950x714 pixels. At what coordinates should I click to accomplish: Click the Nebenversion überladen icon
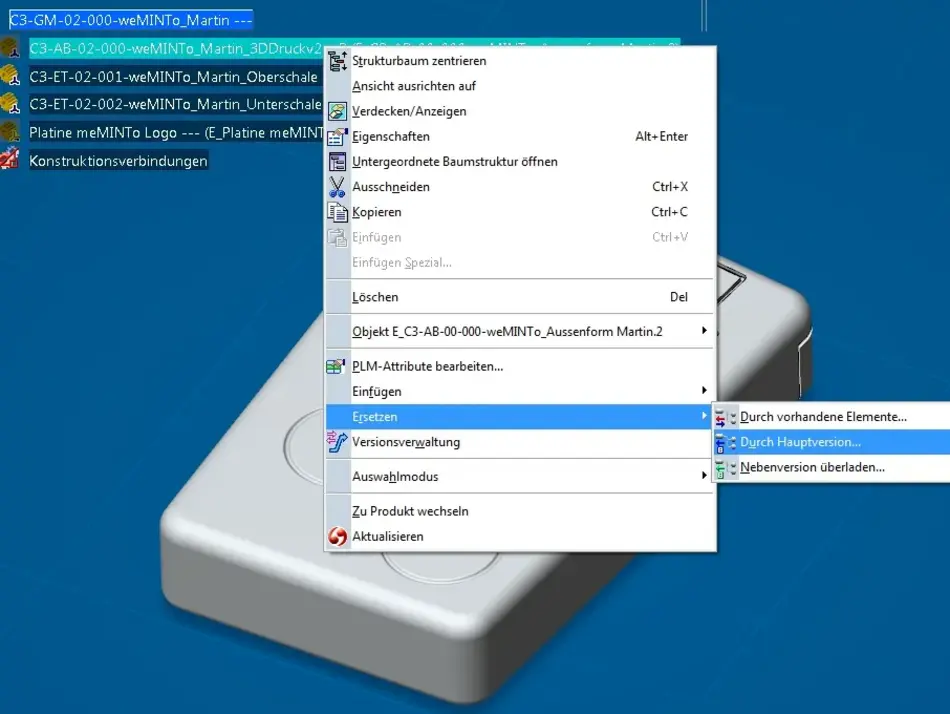[726, 468]
